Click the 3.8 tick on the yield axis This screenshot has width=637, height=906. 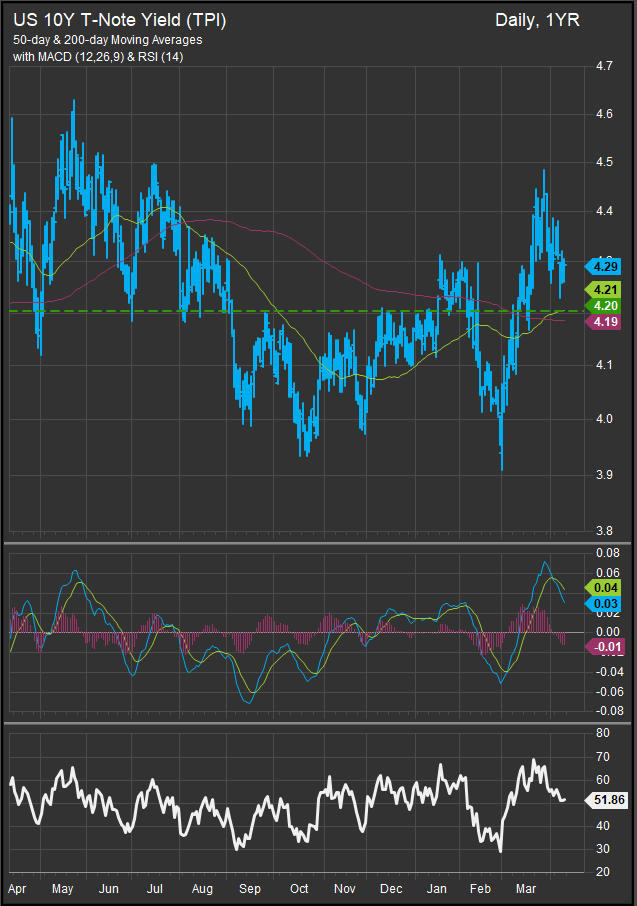pyautogui.click(x=603, y=532)
